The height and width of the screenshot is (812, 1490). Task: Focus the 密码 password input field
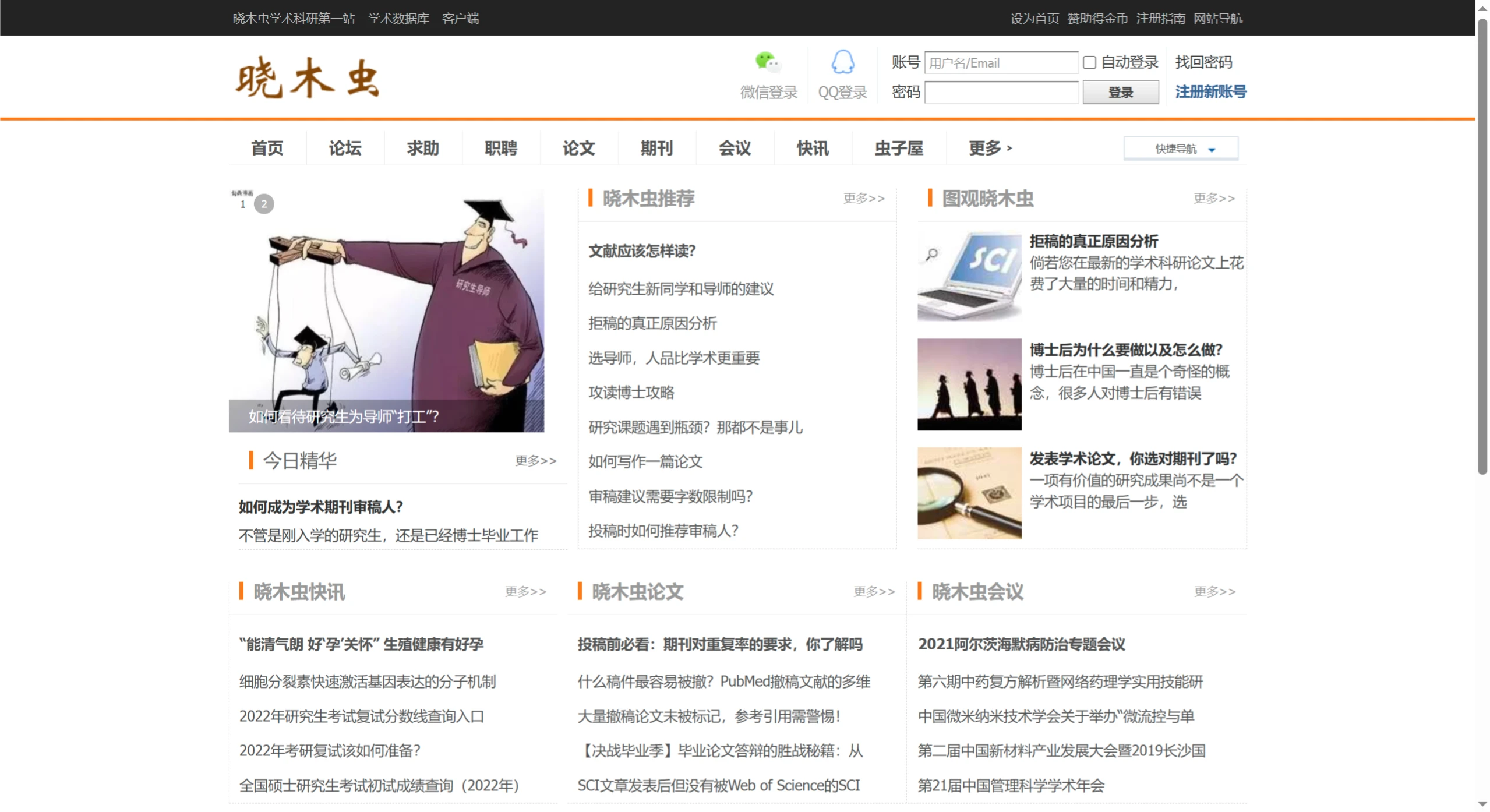(1001, 92)
